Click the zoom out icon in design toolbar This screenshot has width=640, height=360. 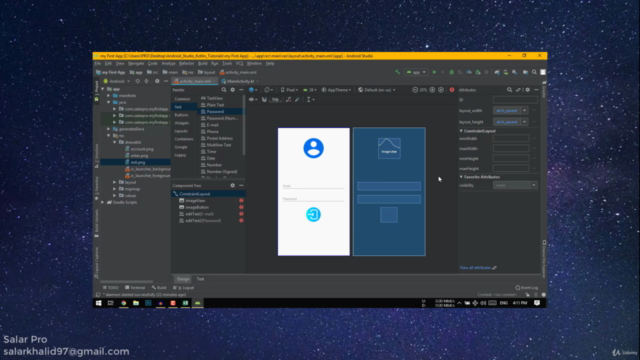coord(415,90)
